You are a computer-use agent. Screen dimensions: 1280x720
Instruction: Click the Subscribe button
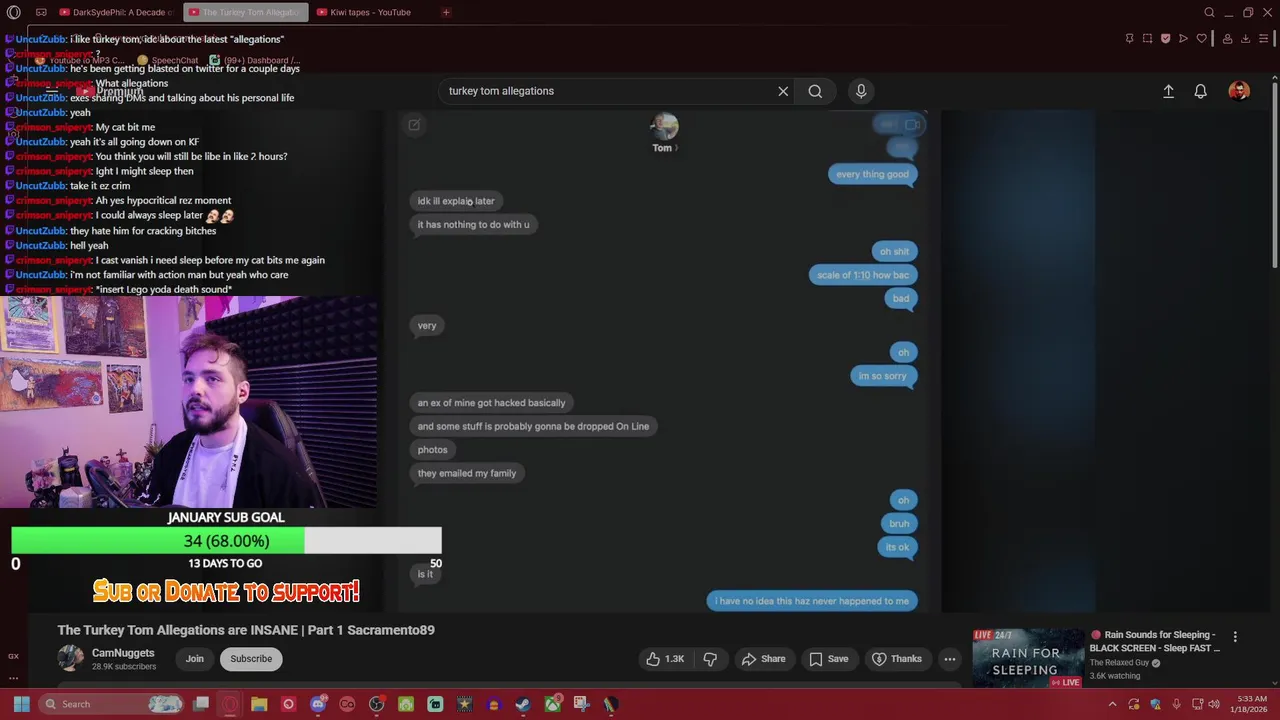pyautogui.click(x=251, y=659)
